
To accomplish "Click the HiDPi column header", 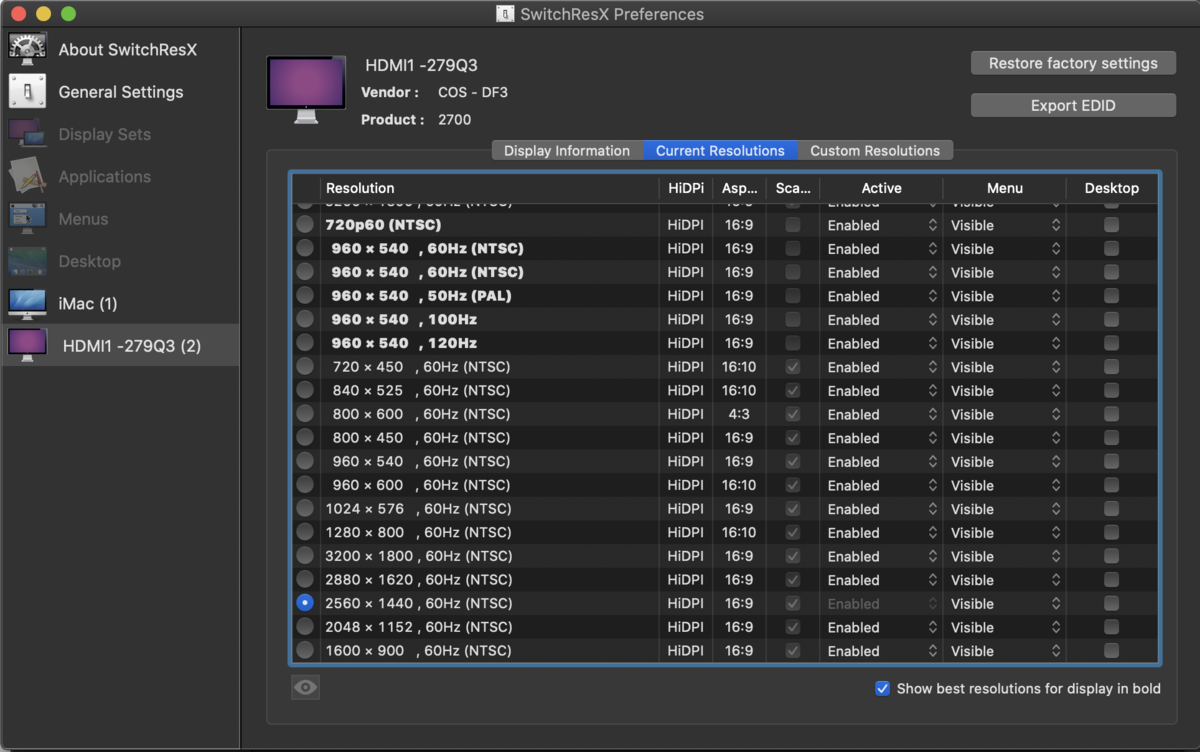I will click(685, 188).
